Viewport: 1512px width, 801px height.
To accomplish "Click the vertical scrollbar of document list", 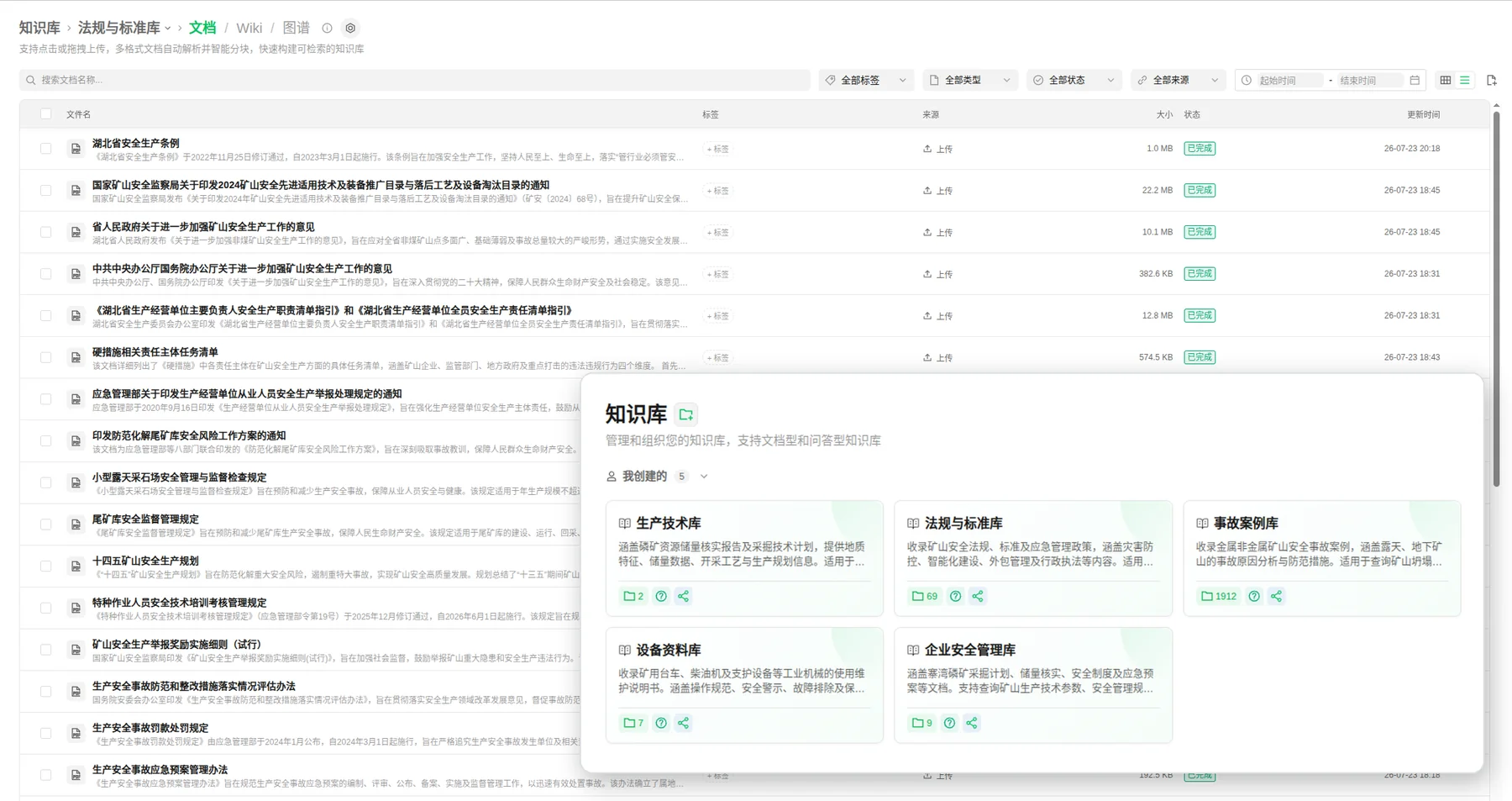I will (1496, 298).
